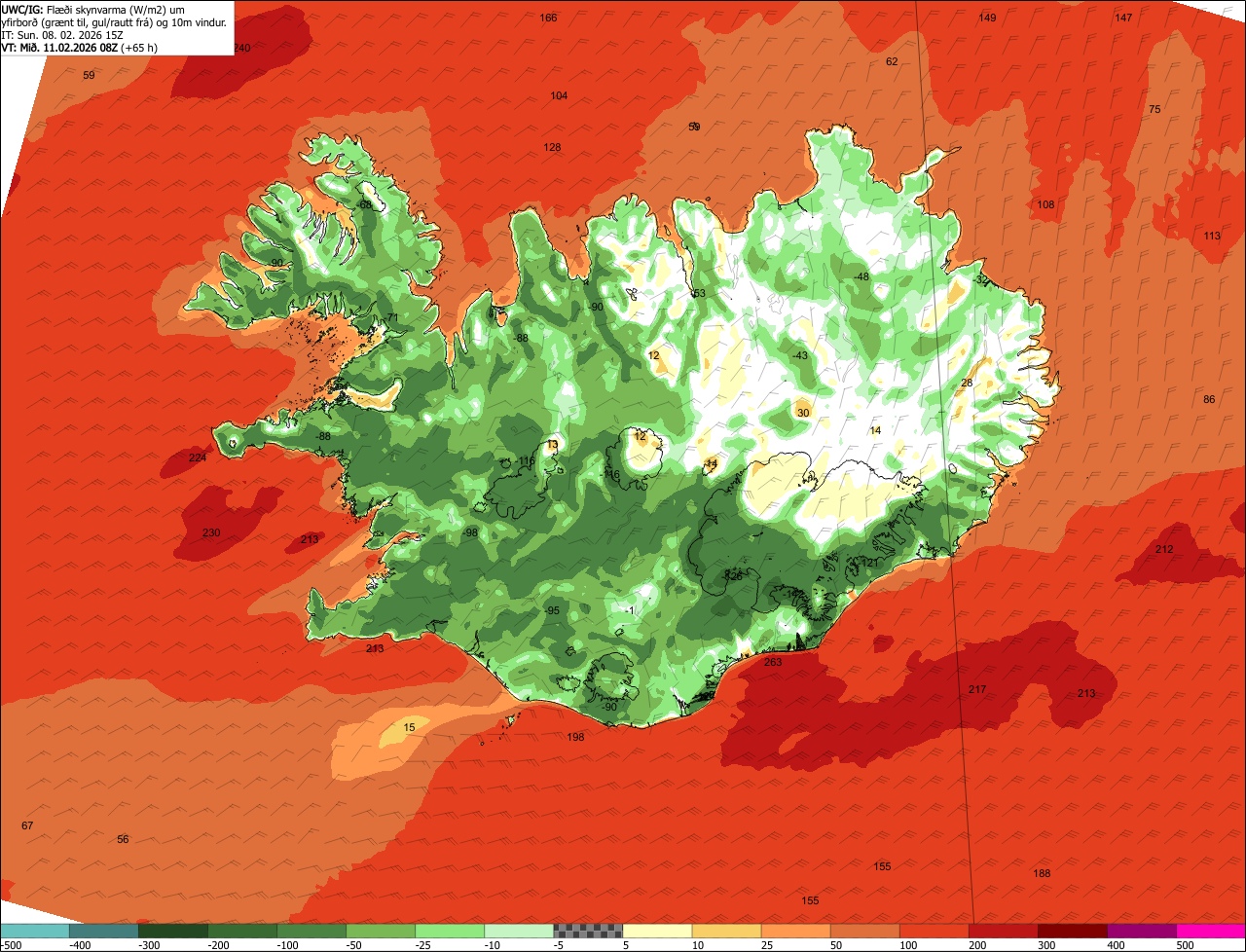Pick the pale yellow legend swatch between 5 and 10
The image size is (1246, 952).
tap(657, 931)
